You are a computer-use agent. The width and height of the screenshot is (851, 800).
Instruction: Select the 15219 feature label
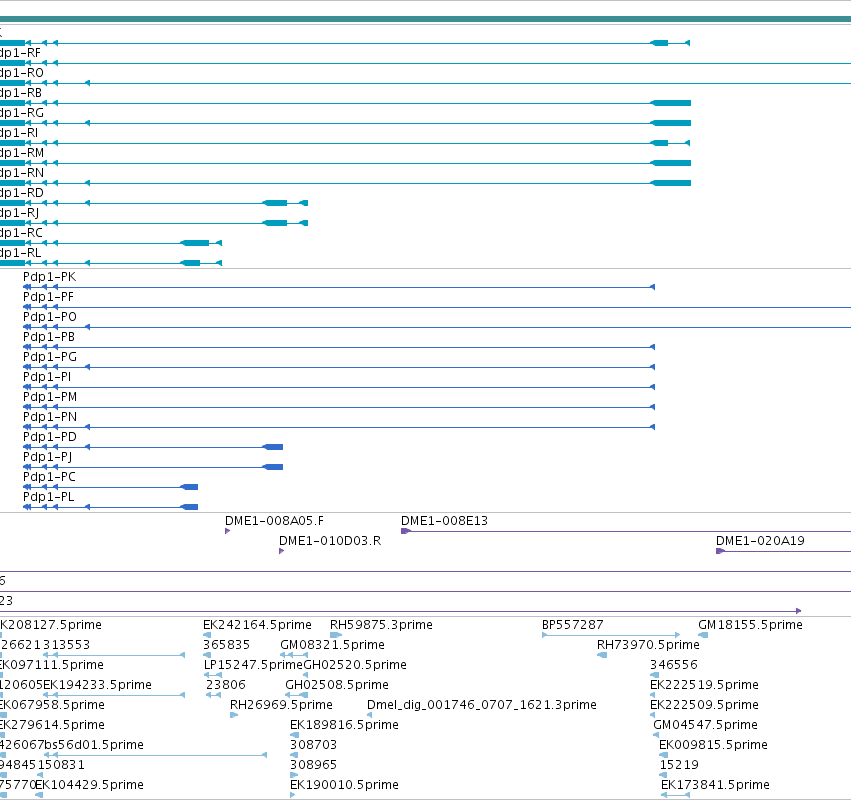point(679,765)
